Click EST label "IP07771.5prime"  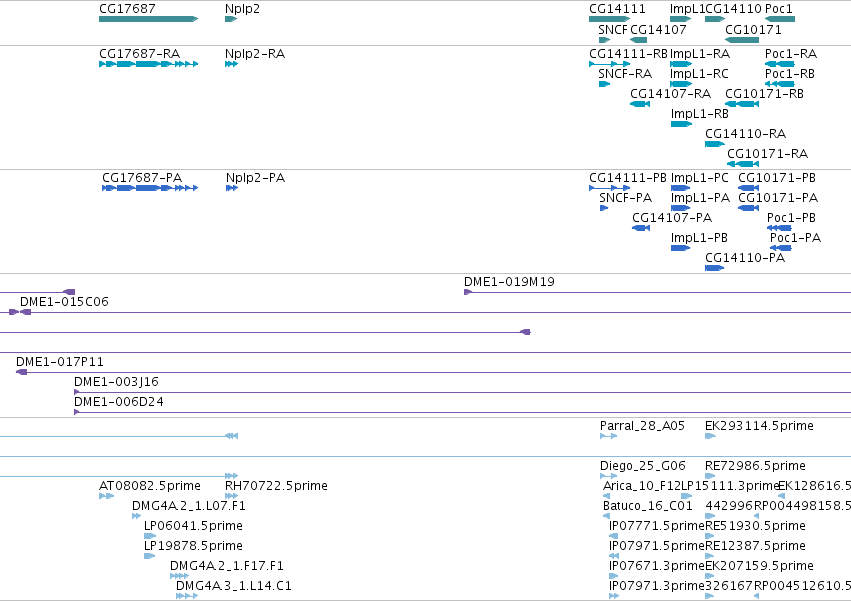coord(657,526)
